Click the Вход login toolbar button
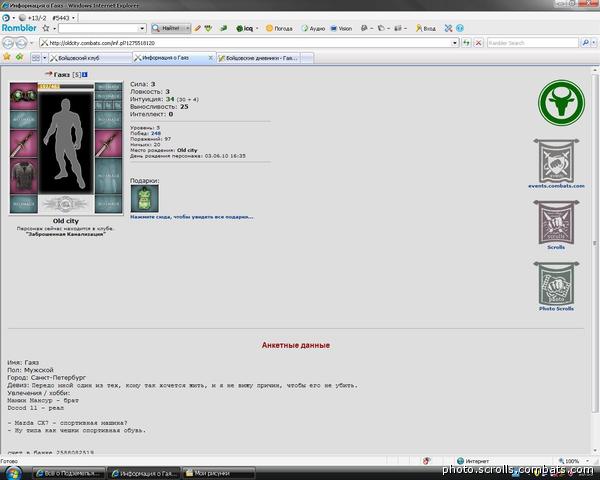The width and height of the screenshot is (600, 480). (x=426, y=28)
